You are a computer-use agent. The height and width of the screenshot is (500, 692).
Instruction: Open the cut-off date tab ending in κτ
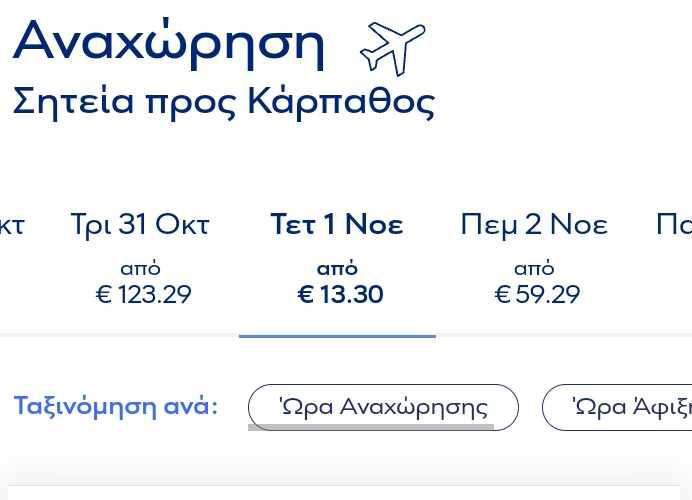(10, 225)
